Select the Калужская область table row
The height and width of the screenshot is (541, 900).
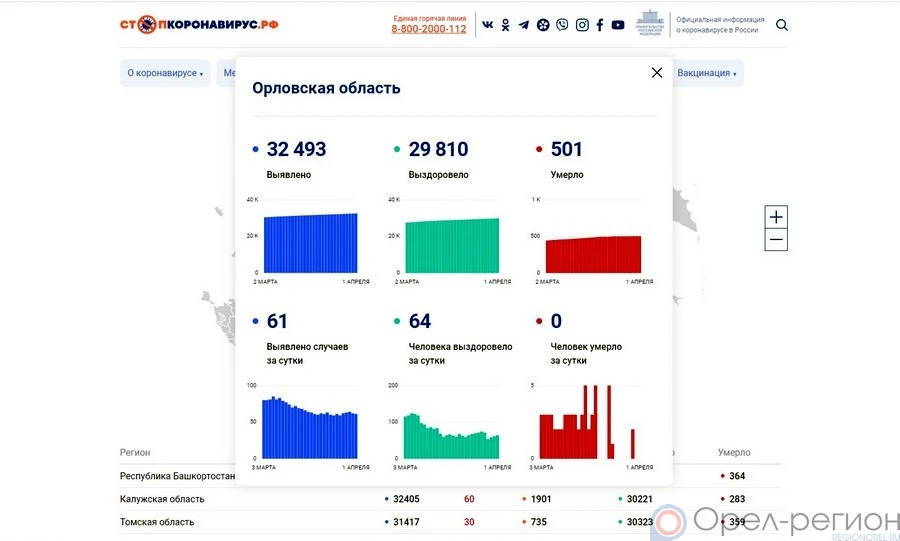click(162, 499)
